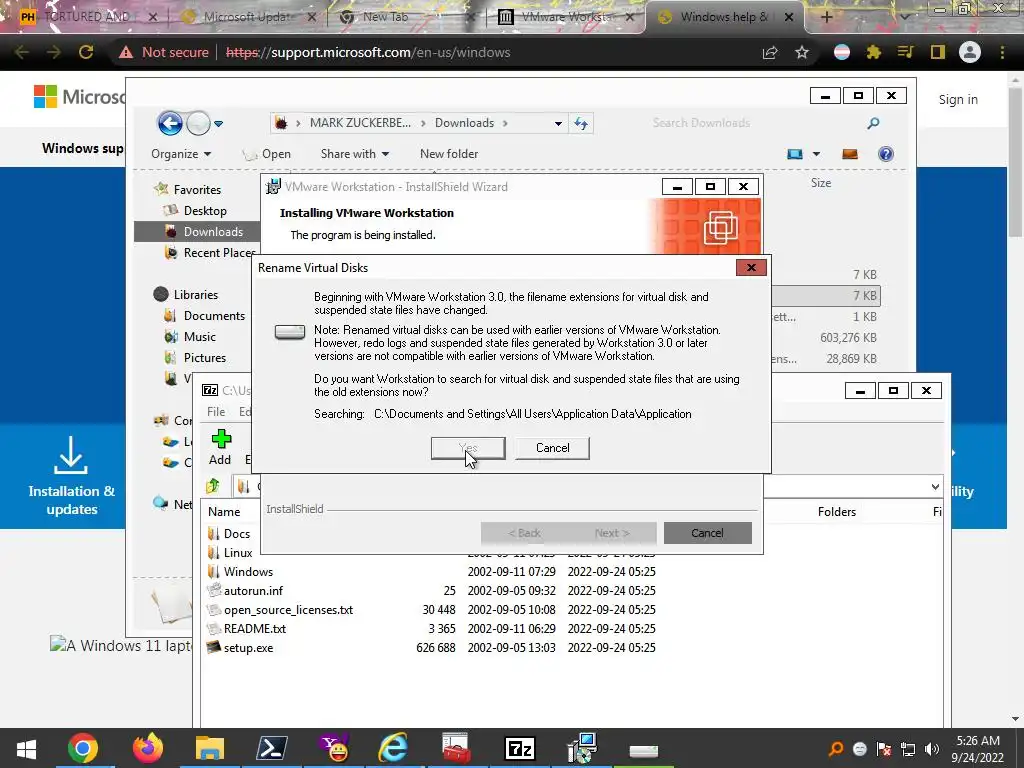Switch to the New Tab browser tab
Image resolution: width=1024 pixels, height=768 pixels.
pos(385,17)
